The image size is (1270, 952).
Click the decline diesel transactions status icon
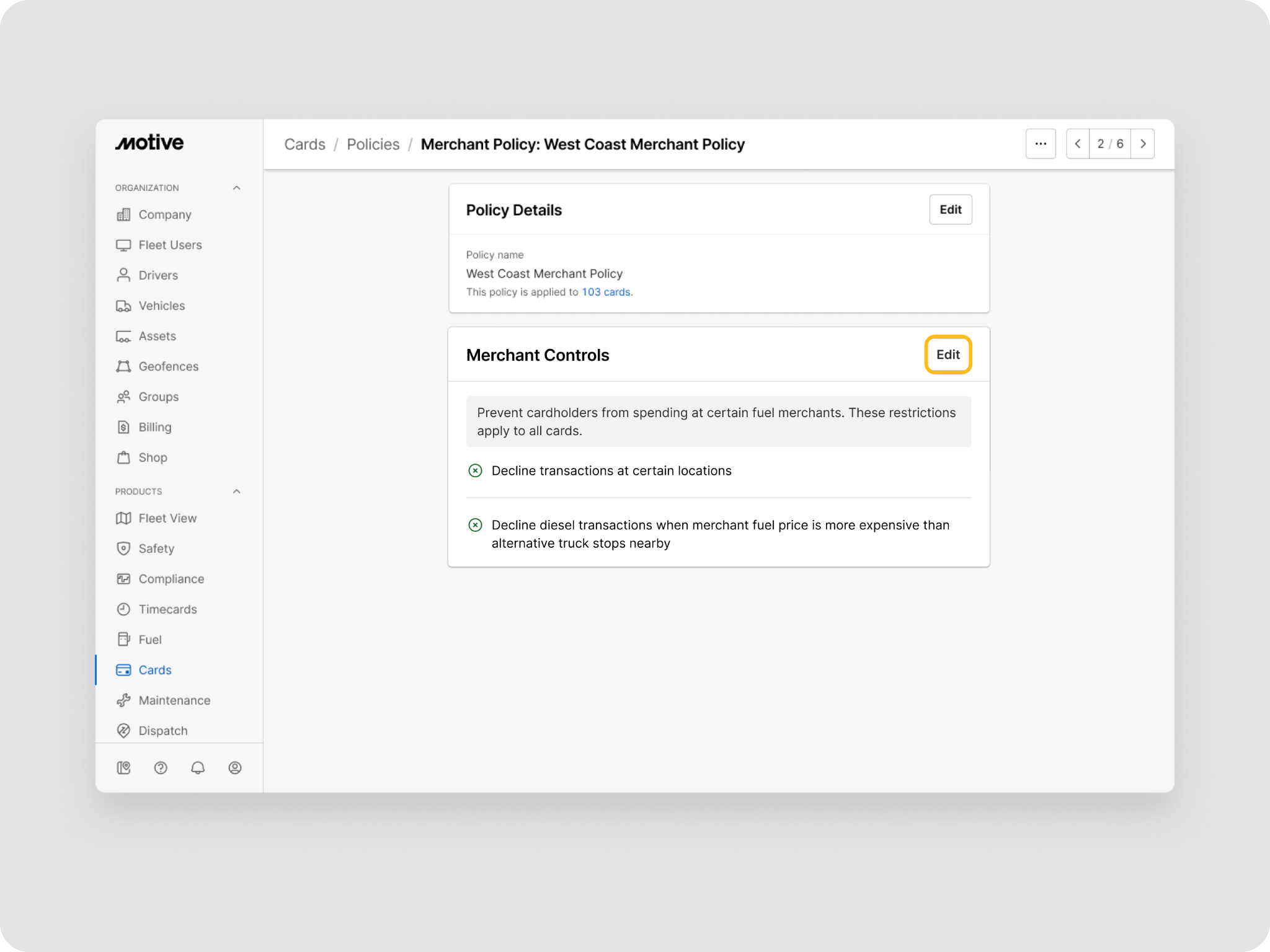(475, 526)
